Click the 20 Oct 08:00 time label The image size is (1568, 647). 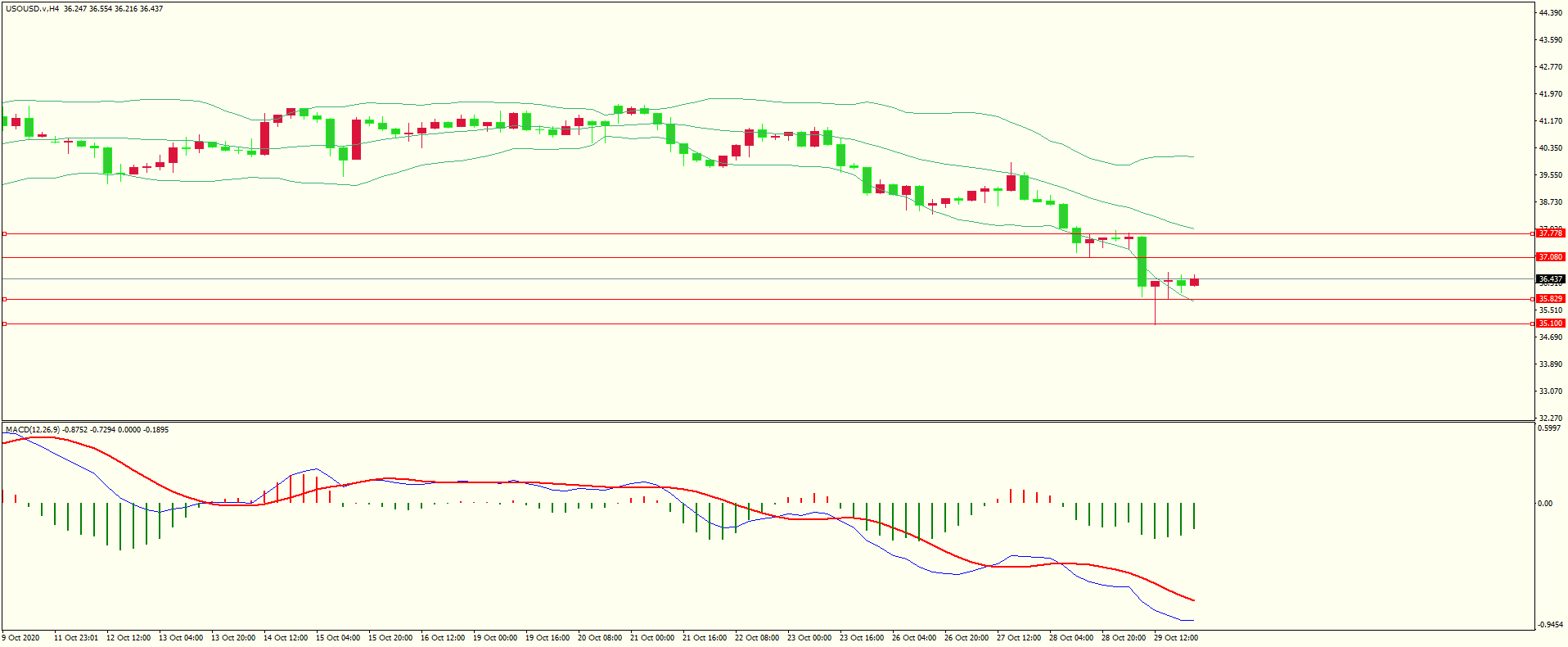600,638
